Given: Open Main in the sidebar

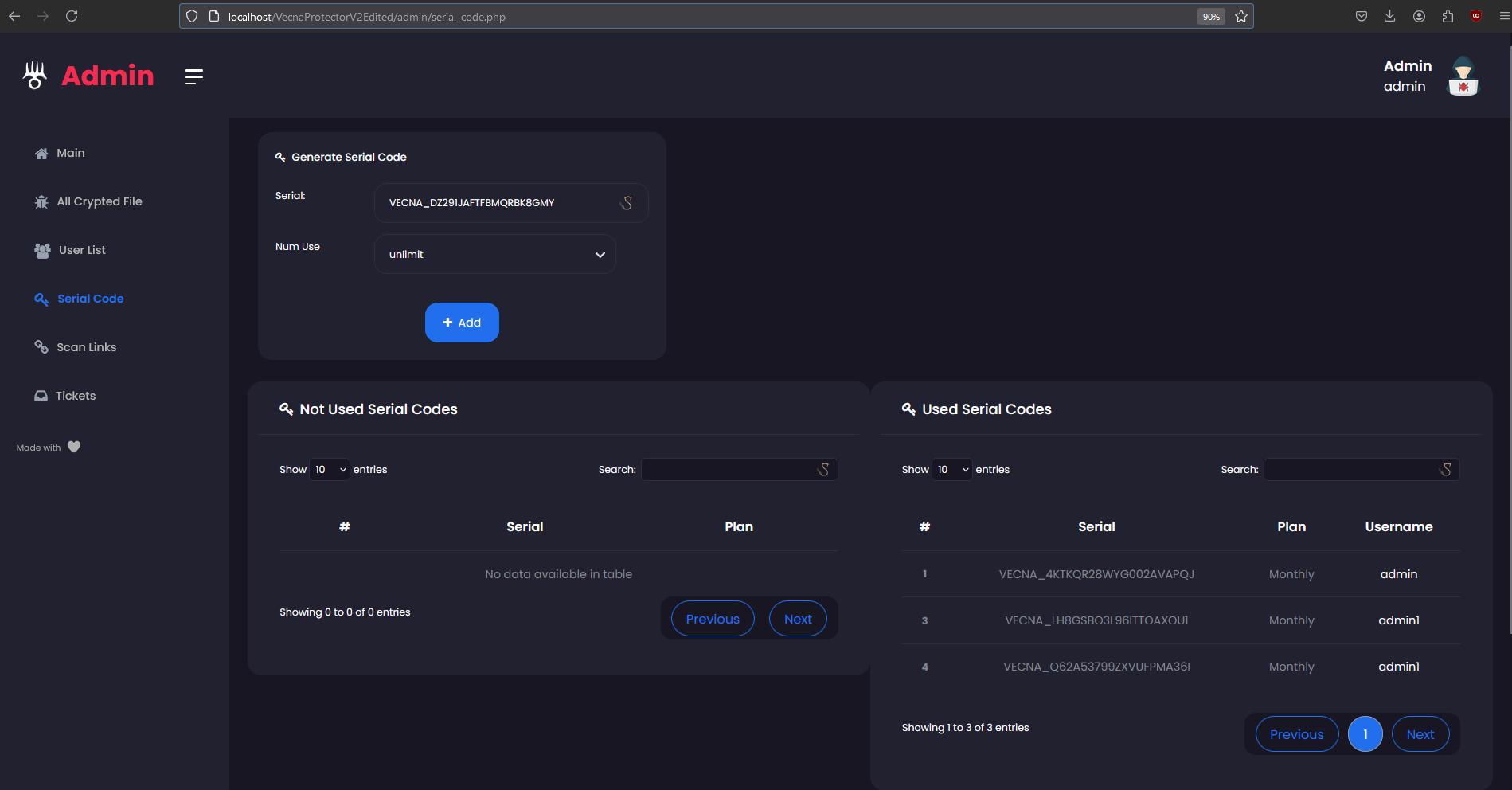Looking at the screenshot, I should [60, 153].
